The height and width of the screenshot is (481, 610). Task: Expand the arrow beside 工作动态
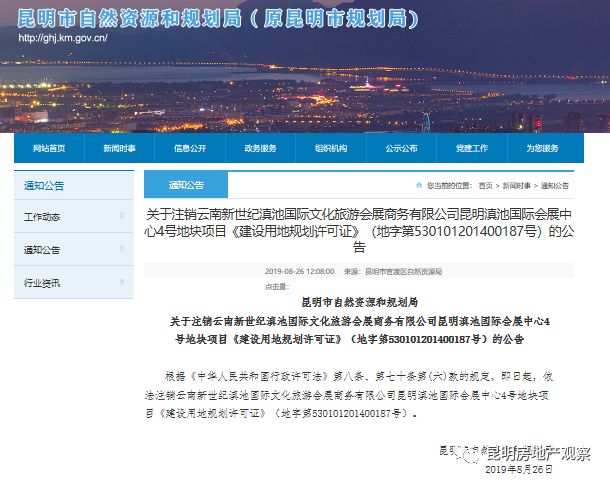click(x=122, y=215)
